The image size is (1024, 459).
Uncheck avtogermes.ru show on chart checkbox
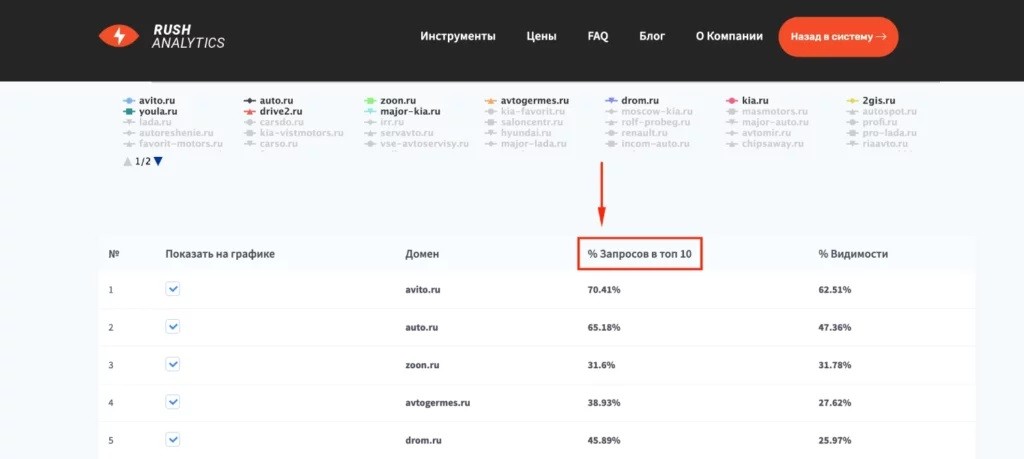coord(172,402)
